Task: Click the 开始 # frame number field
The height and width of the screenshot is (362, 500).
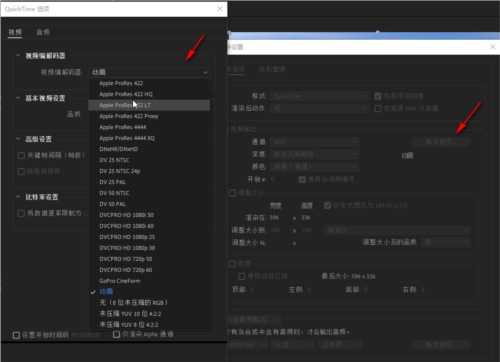Action: coord(272,179)
